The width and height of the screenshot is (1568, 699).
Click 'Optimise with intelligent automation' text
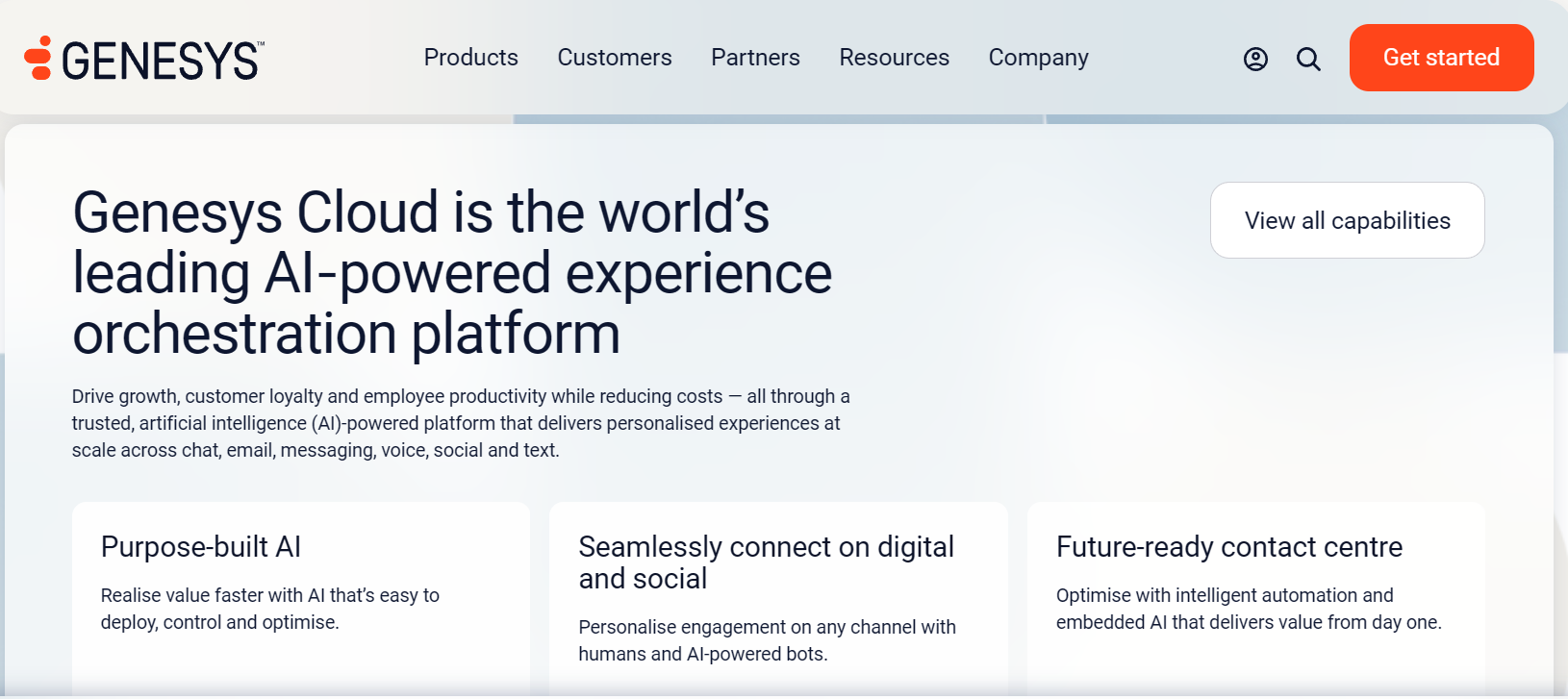[x=1249, y=609]
